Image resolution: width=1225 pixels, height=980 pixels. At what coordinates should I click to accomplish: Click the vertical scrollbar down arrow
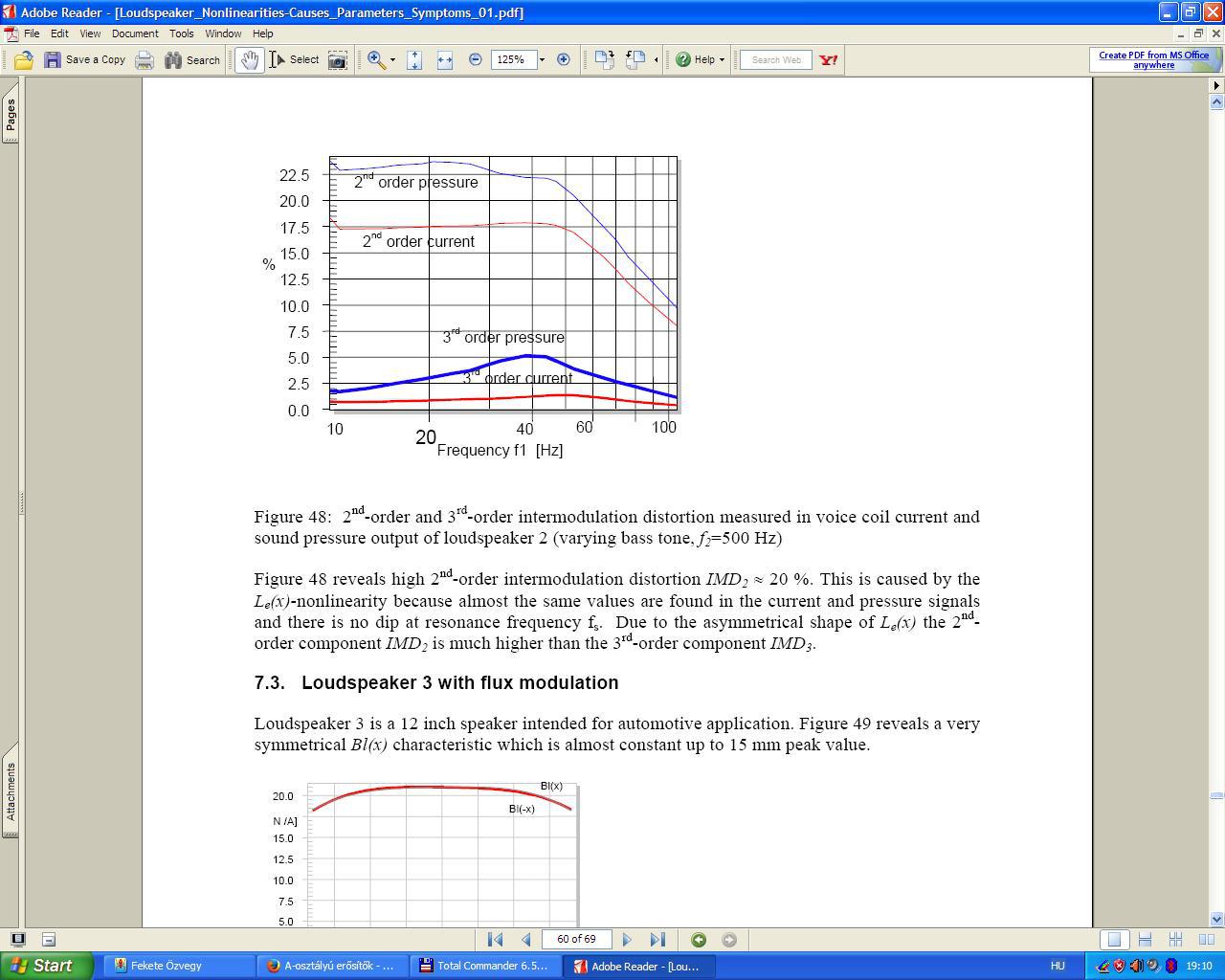pyautogui.click(x=1216, y=919)
